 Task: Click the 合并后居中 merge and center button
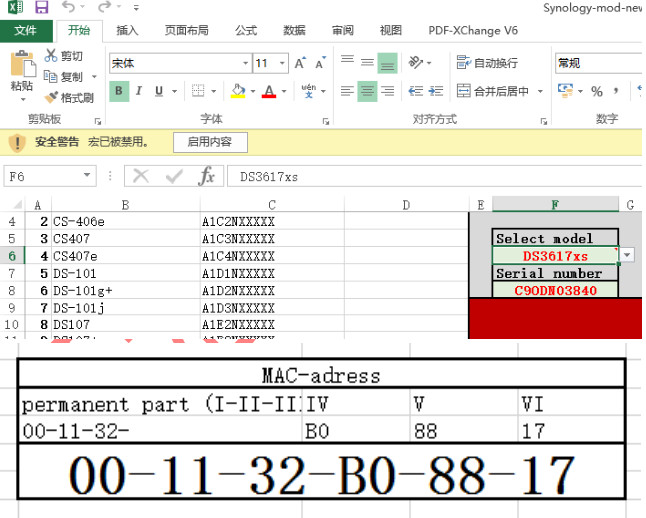[493, 91]
